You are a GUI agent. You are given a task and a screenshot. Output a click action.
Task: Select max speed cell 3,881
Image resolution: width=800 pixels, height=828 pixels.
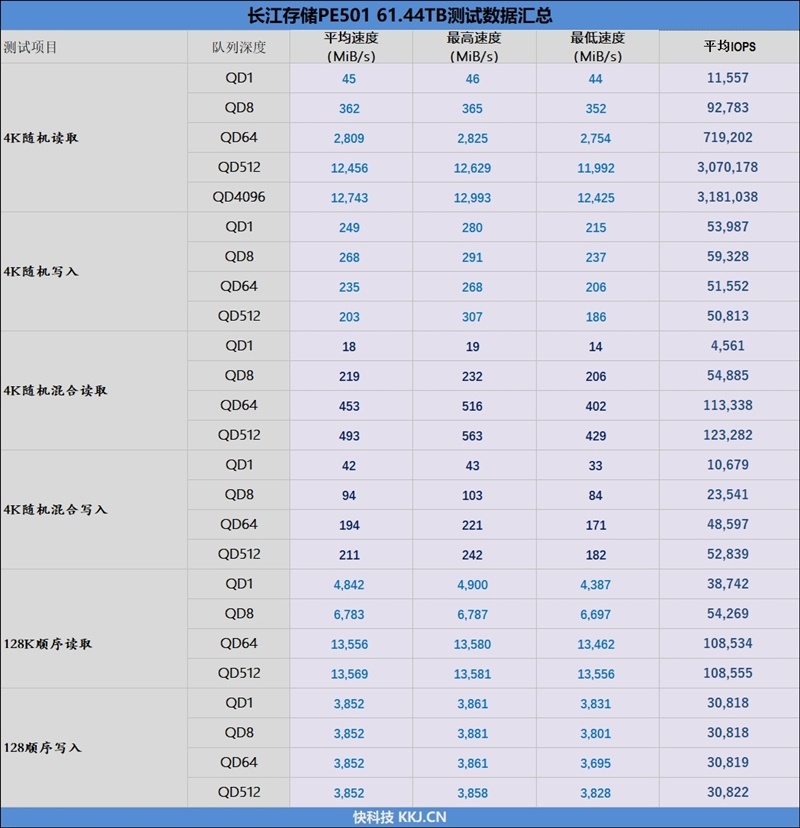(474, 733)
